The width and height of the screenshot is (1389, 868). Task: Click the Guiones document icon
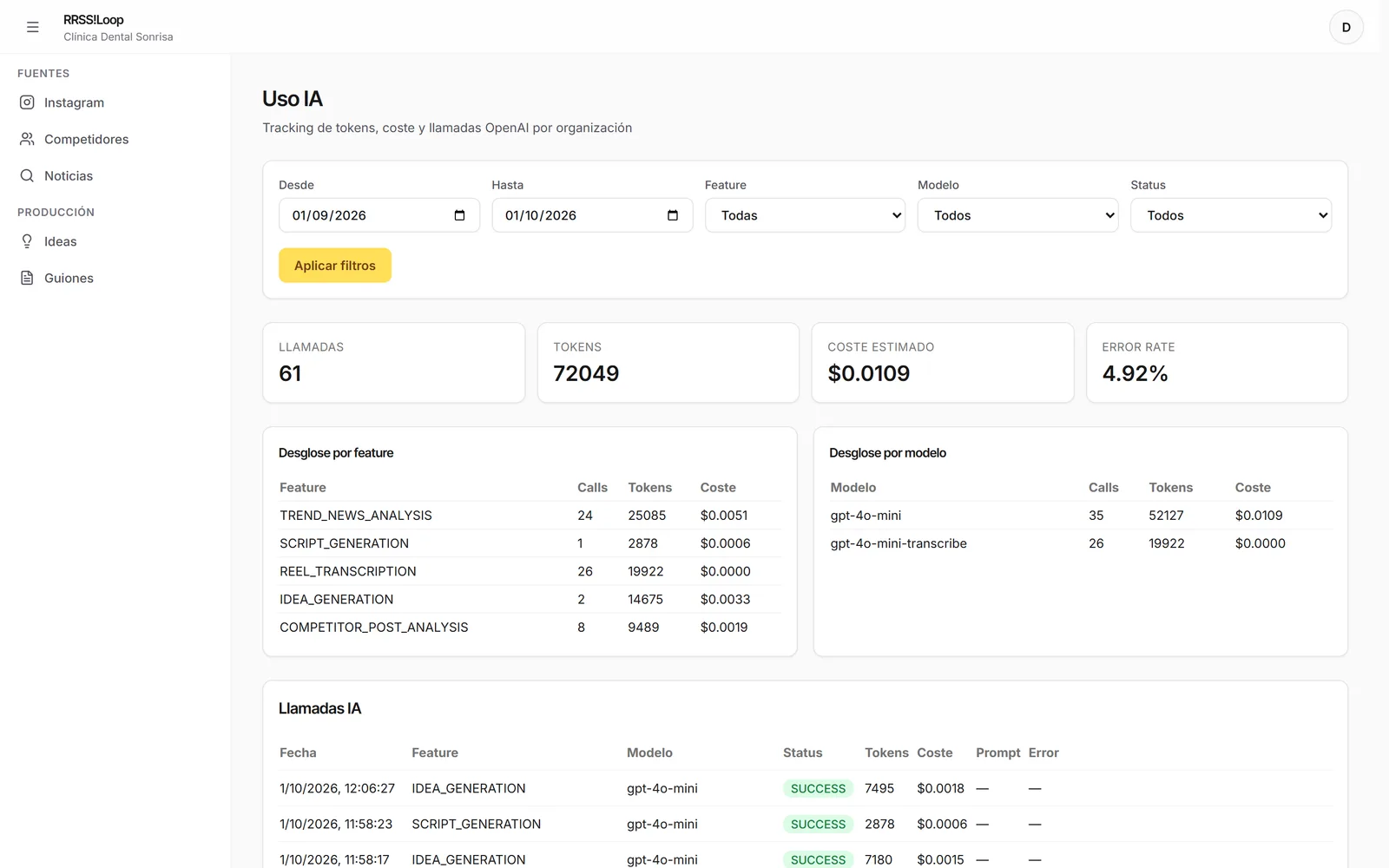[x=27, y=278]
